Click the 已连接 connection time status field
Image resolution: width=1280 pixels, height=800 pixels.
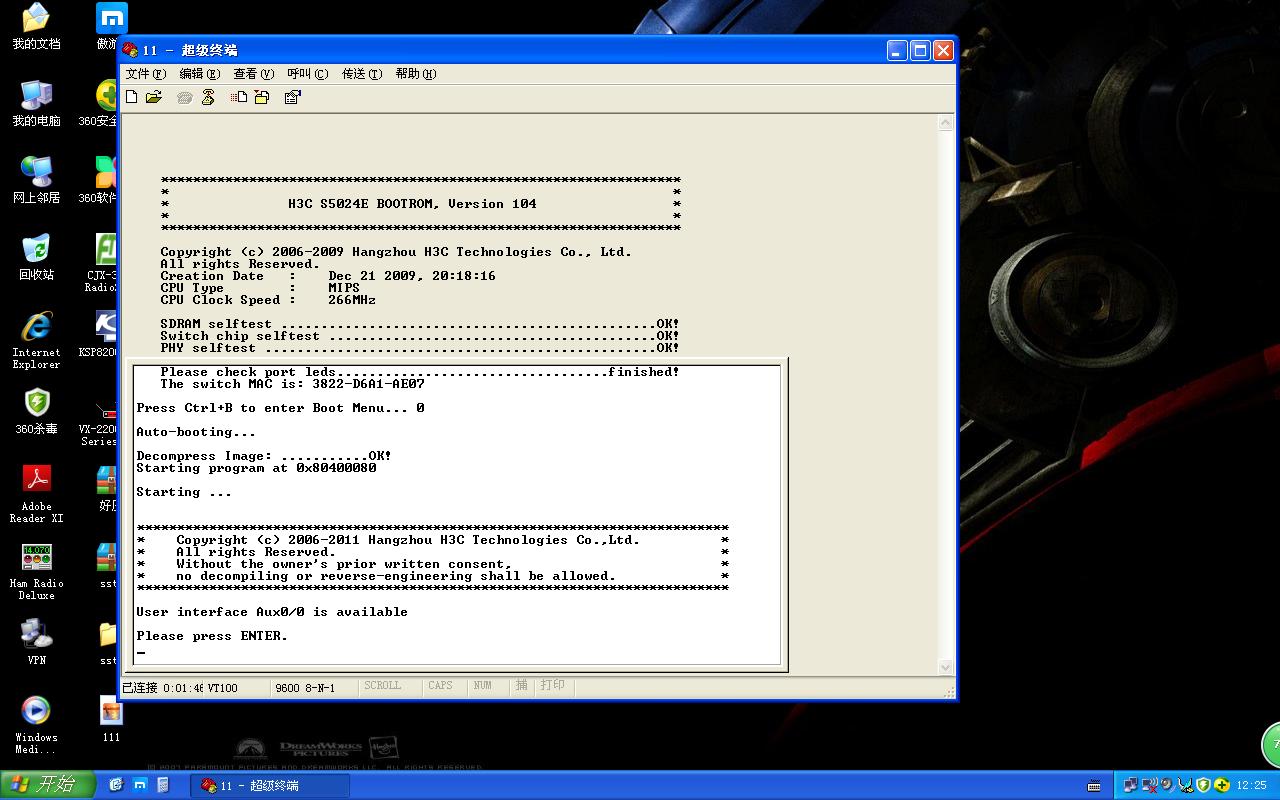162,687
